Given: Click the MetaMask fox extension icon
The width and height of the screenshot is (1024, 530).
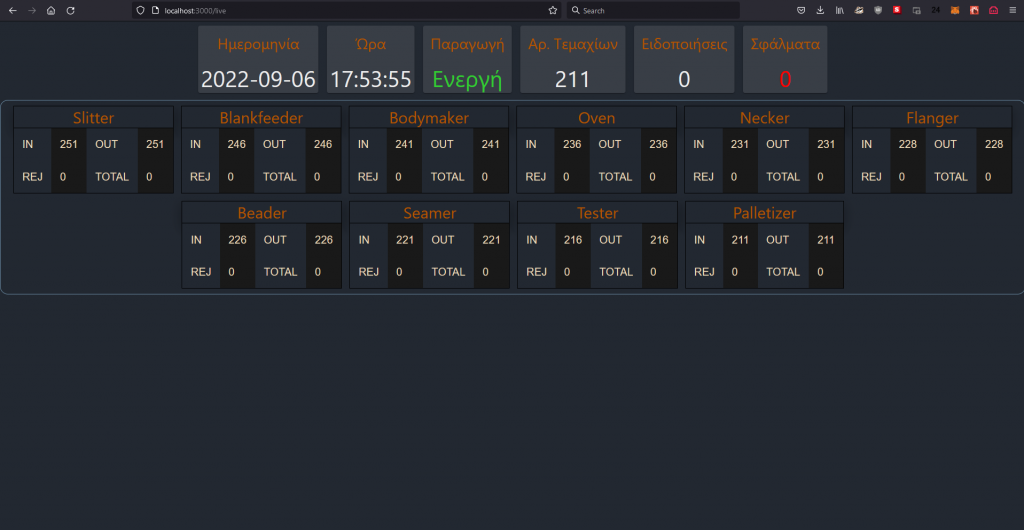Looking at the screenshot, I should click(955, 10).
